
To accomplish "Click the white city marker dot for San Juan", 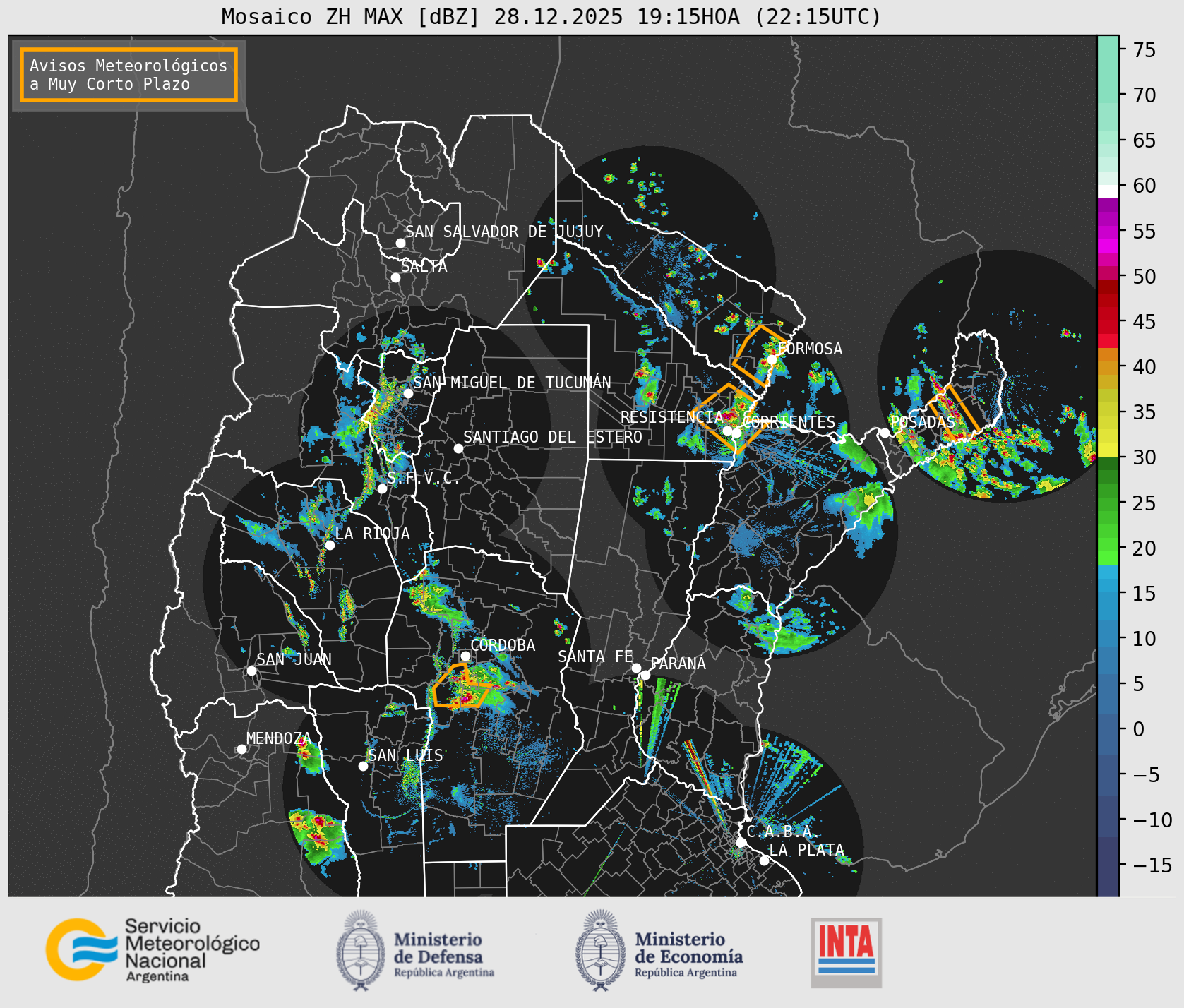I will (251, 671).
